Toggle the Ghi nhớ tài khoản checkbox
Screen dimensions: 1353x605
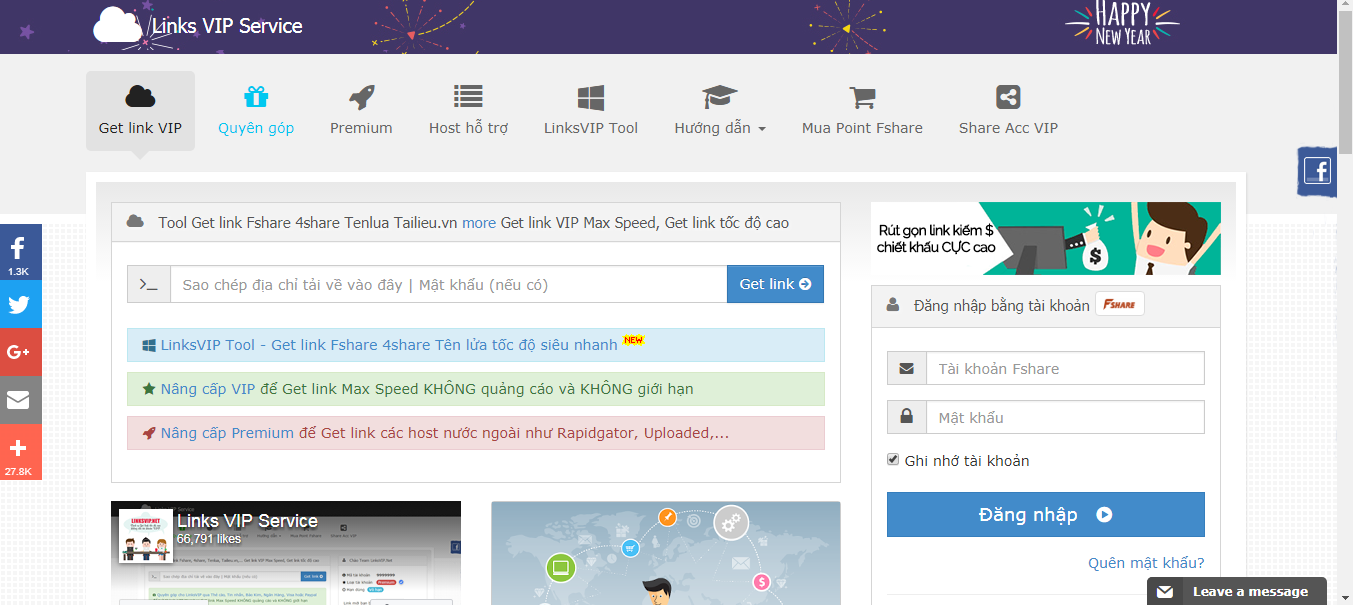pyautogui.click(x=893, y=460)
